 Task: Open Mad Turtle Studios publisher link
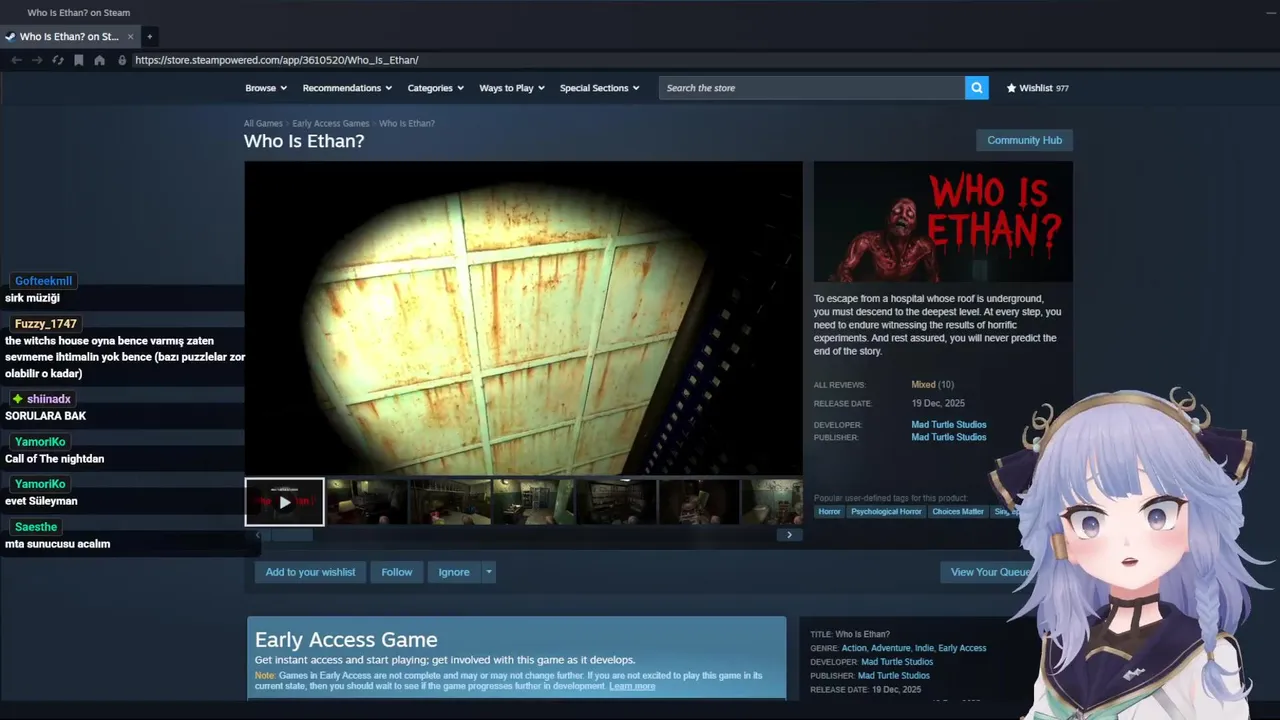pos(949,437)
